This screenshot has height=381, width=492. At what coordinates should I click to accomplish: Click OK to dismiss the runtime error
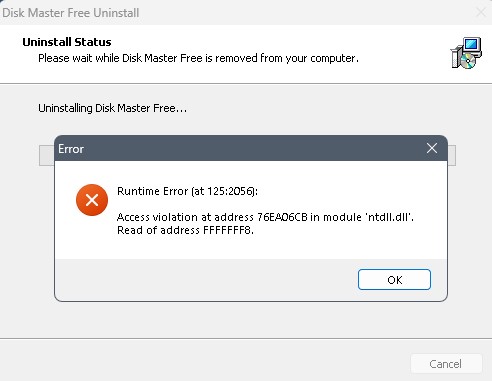pyautogui.click(x=394, y=279)
